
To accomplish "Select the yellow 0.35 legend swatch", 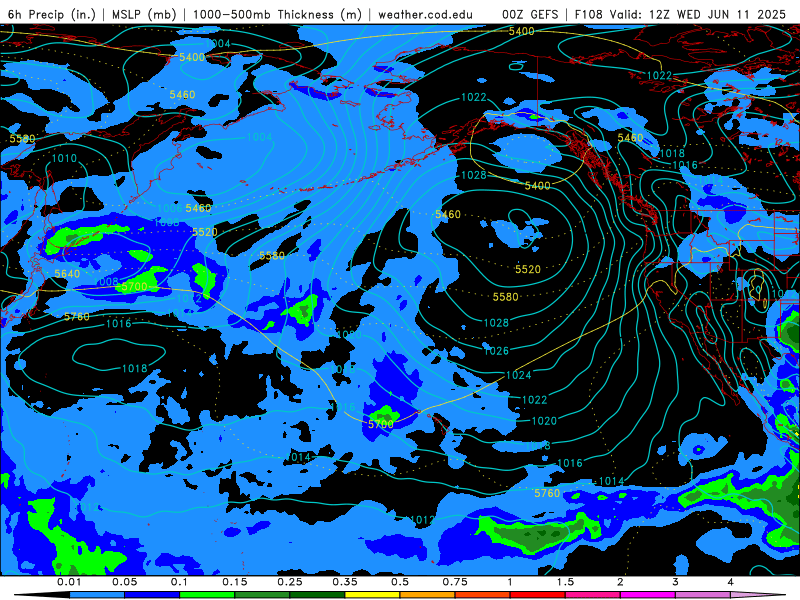I will tap(372, 595).
